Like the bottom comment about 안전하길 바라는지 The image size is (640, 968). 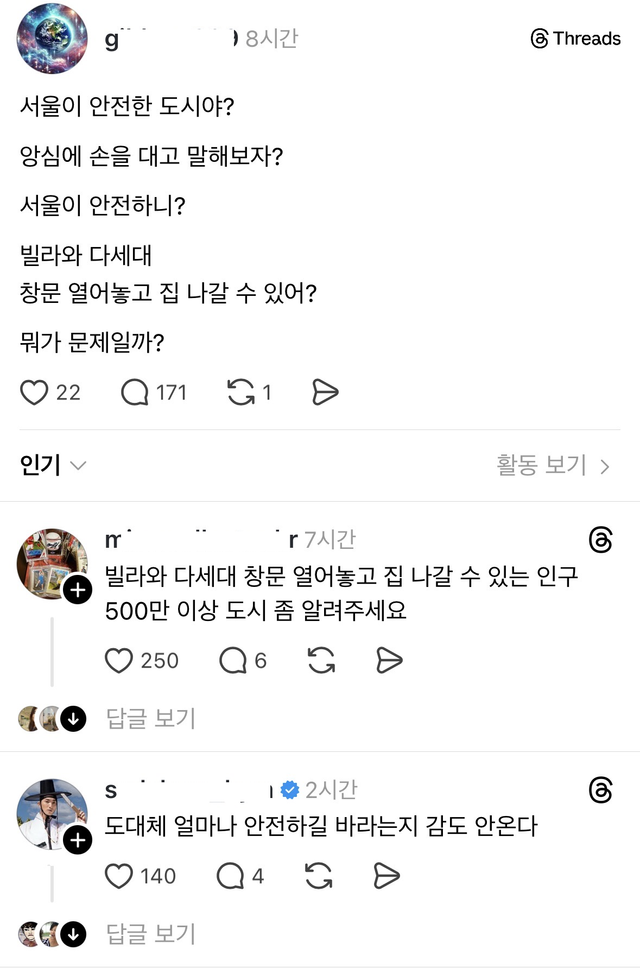(x=120, y=876)
